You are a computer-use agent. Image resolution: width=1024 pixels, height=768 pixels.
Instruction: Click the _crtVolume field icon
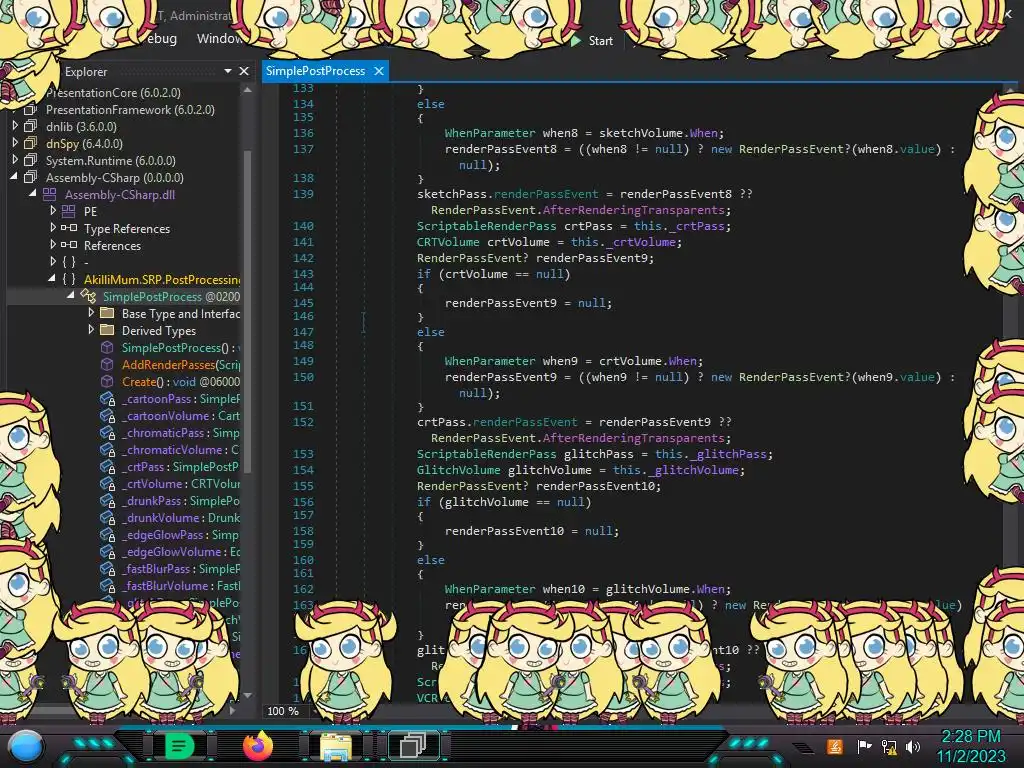click(108, 483)
